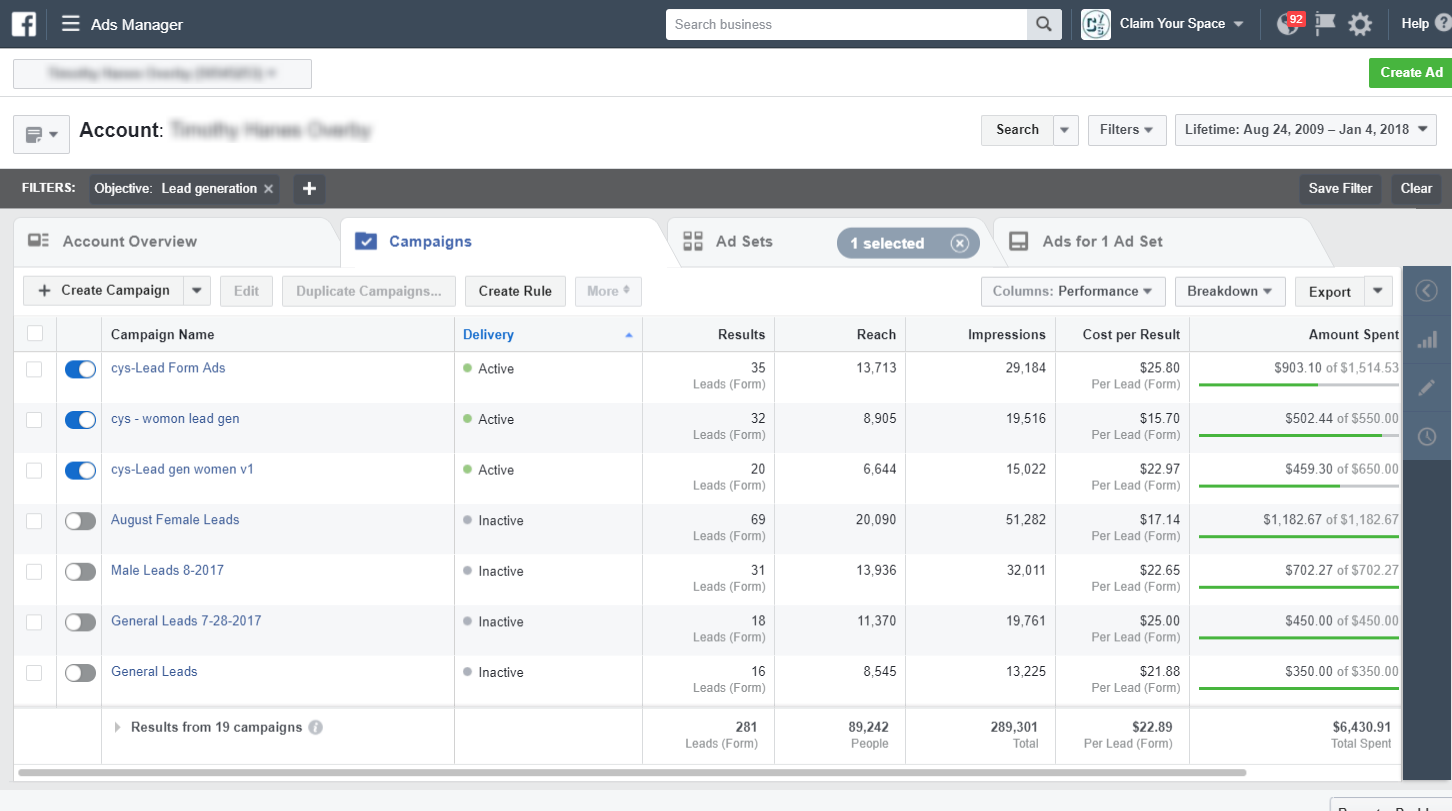
Task: Open the clock history icon in sidebar
Action: pyautogui.click(x=1427, y=436)
